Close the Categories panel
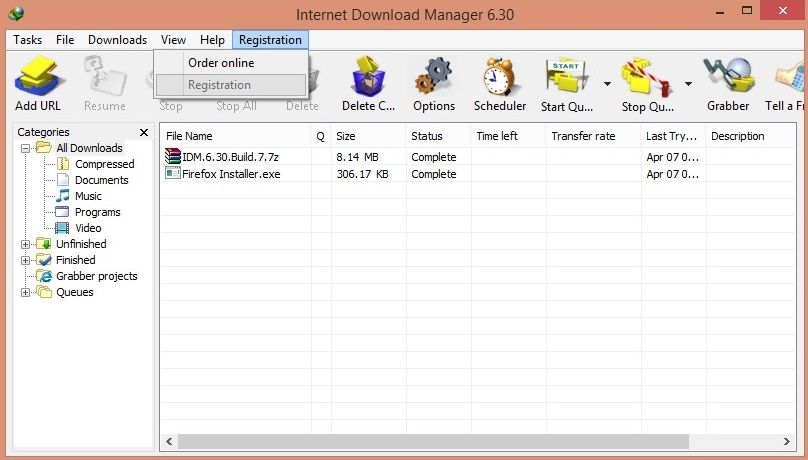Image resolution: width=808 pixels, height=460 pixels. [x=144, y=132]
